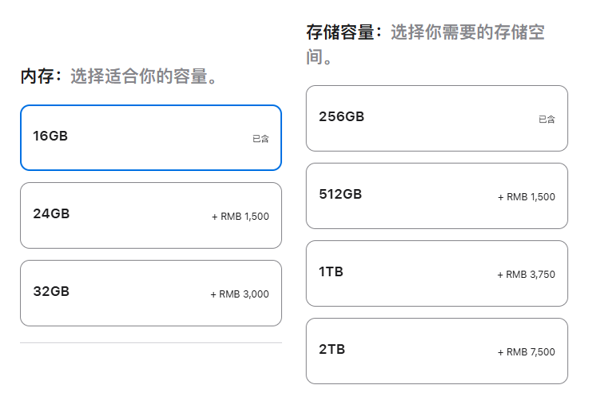Select the 2TB storage option

coord(437,351)
